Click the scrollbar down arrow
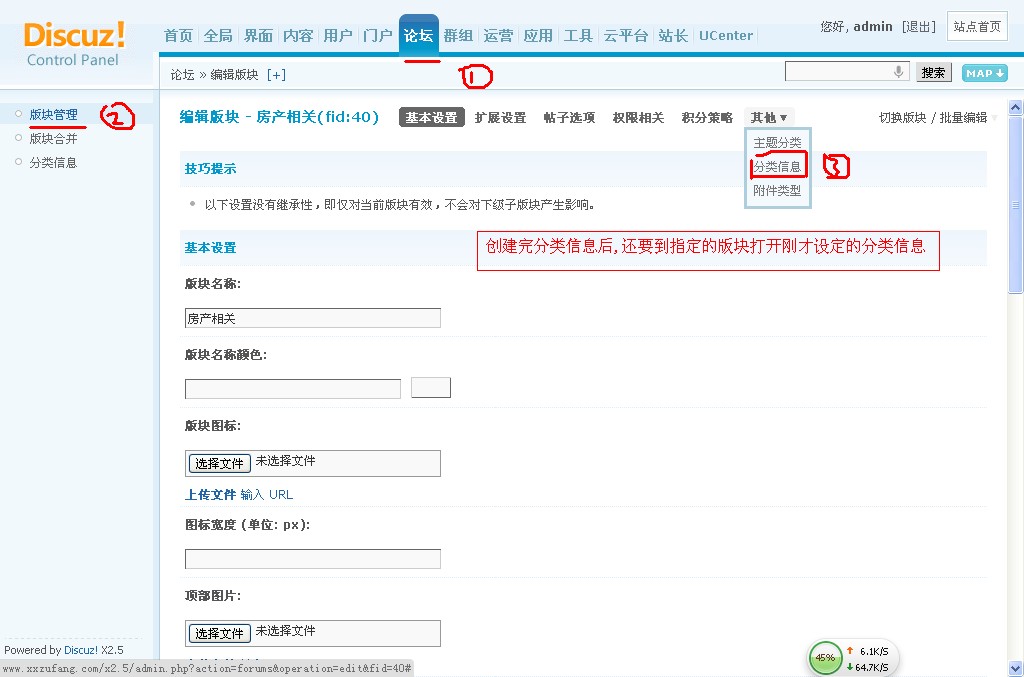The image size is (1024, 677). pyautogui.click(x=1015, y=669)
